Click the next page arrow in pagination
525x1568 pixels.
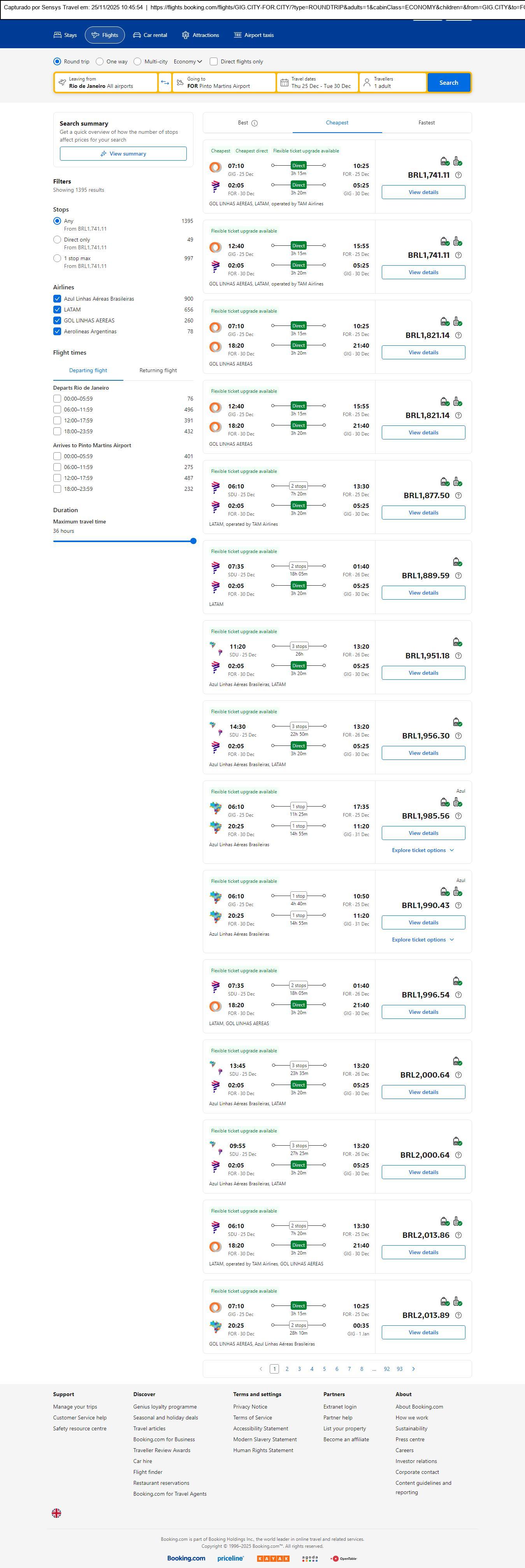(x=414, y=1368)
